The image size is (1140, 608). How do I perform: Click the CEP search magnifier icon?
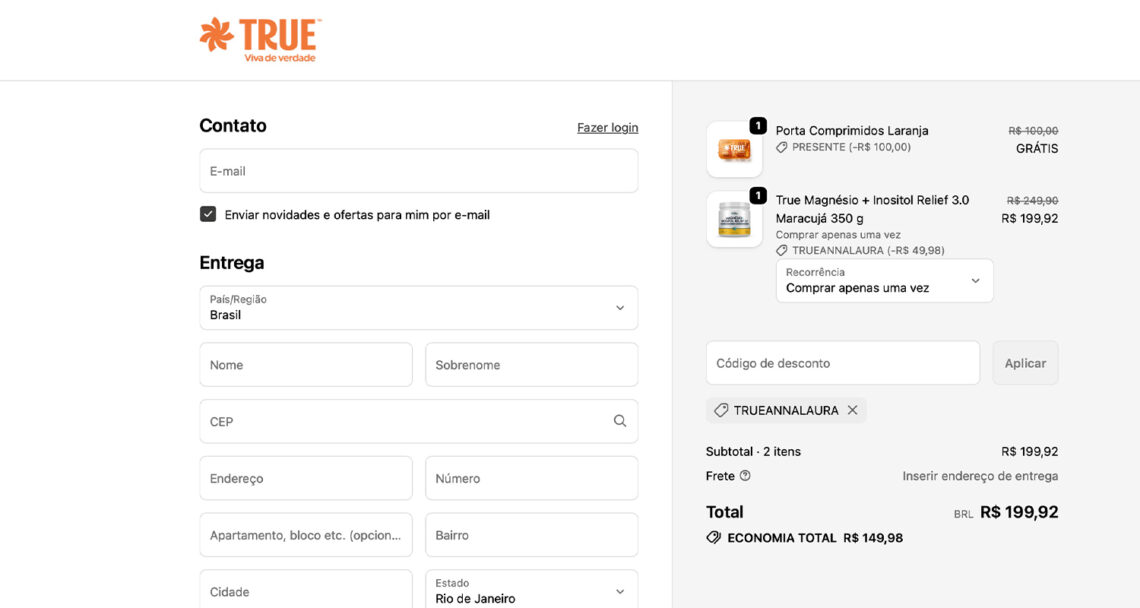click(620, 421)
